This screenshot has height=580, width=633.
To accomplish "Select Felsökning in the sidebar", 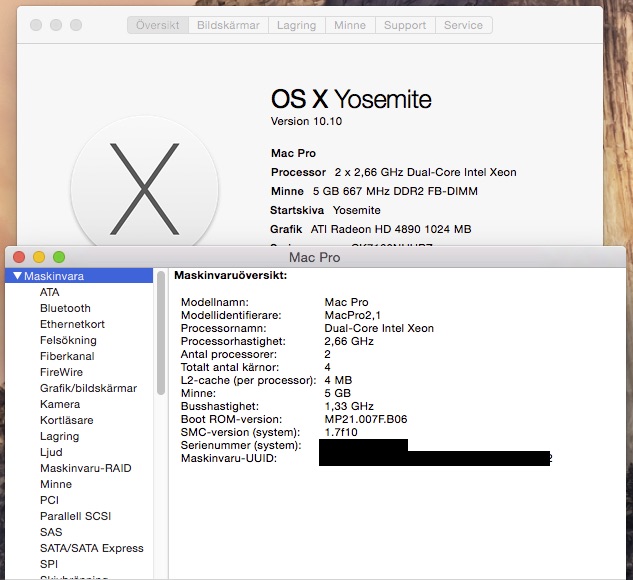I will [x=68, y=340].
